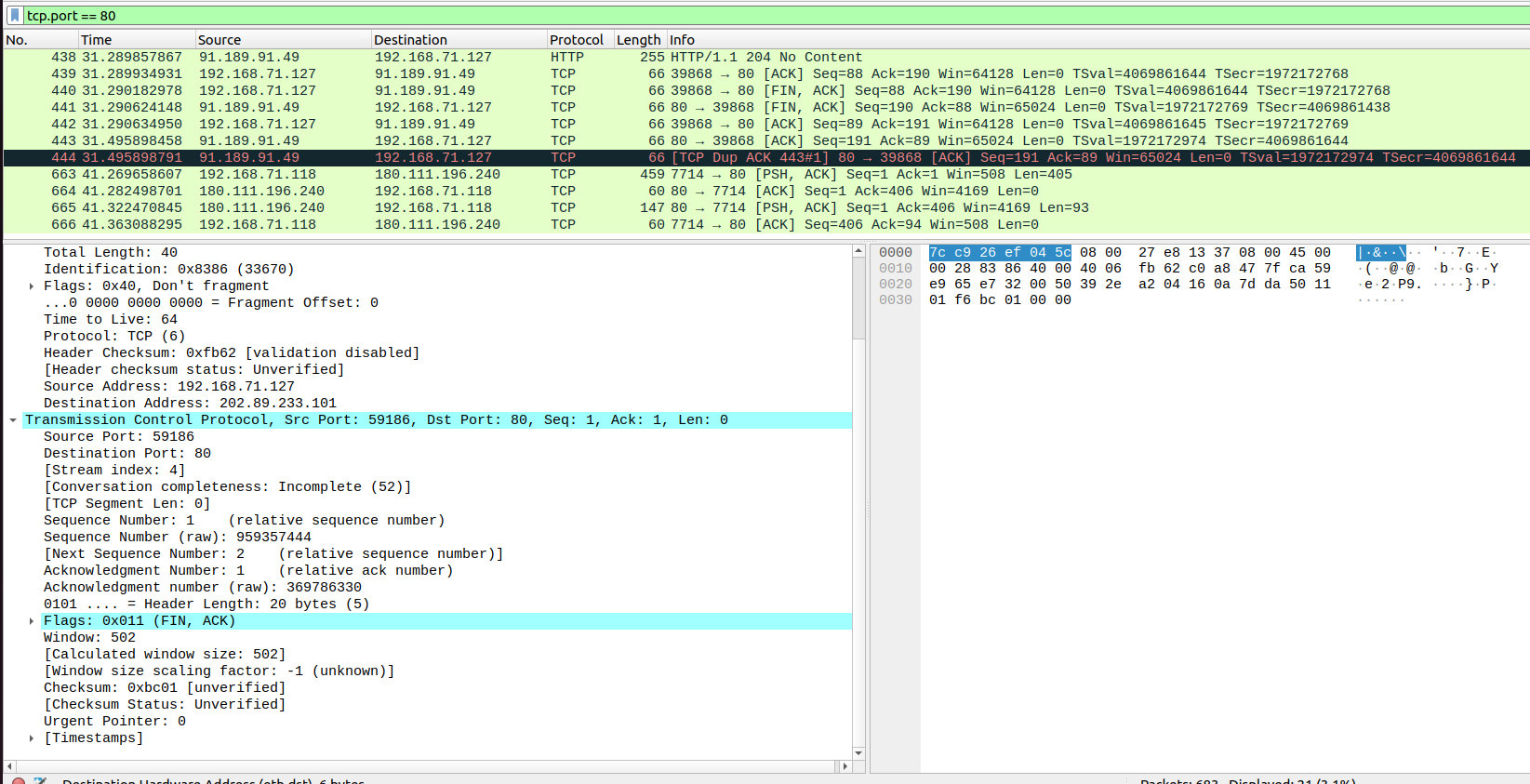Click the details pane horizontal scroll right arrow
The height and width of the screenshot is (784, 1530).
tap(845, 766)
